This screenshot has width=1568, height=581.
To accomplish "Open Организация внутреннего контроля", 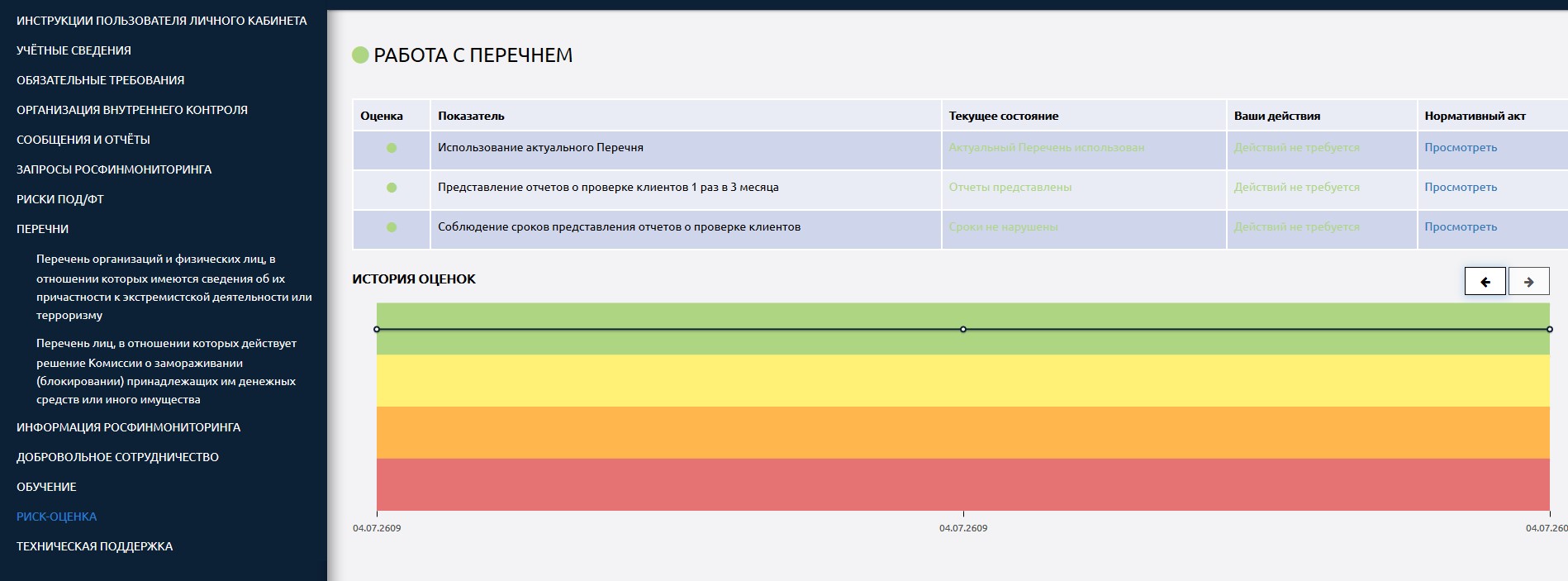I will (132, 110).
